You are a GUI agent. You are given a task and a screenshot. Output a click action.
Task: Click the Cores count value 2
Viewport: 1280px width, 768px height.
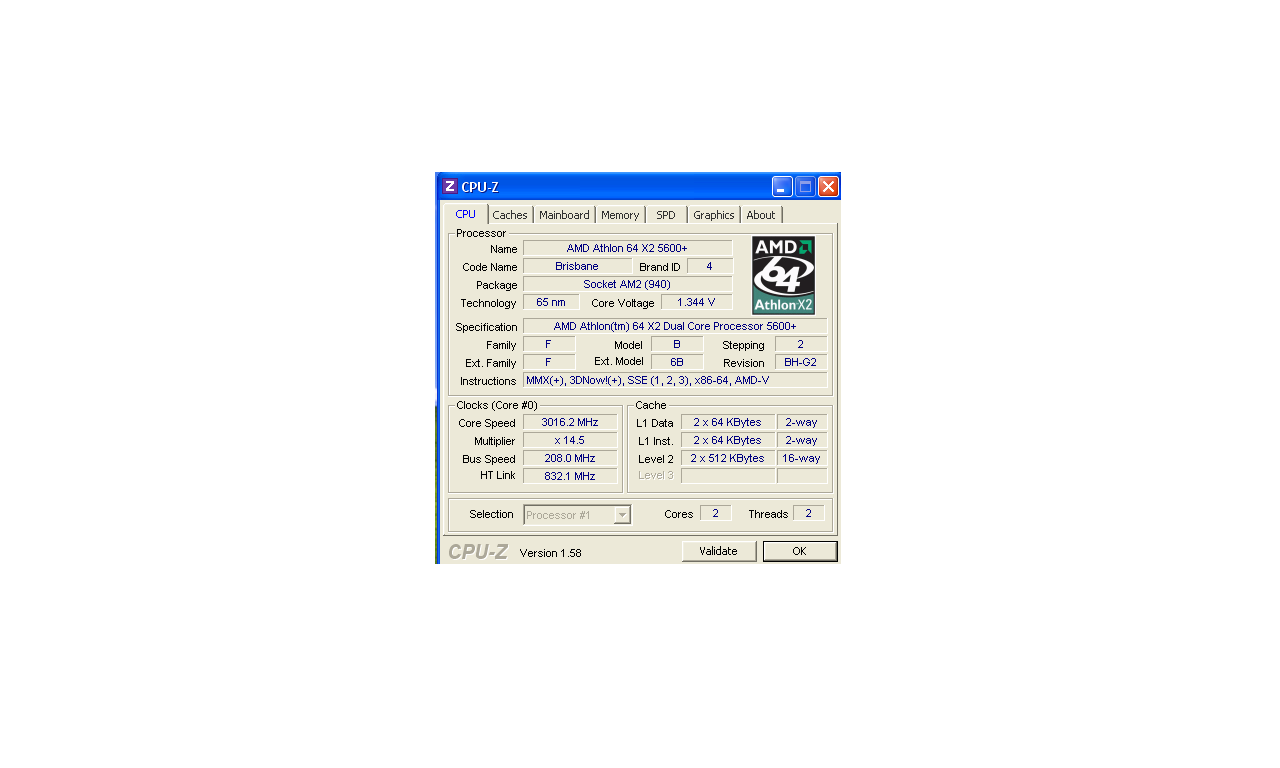(716, 513)
